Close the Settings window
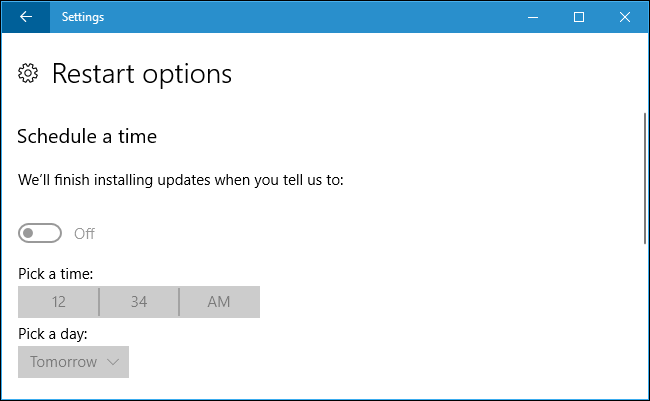Screen dimensions: 650x401 click(624, 17)
